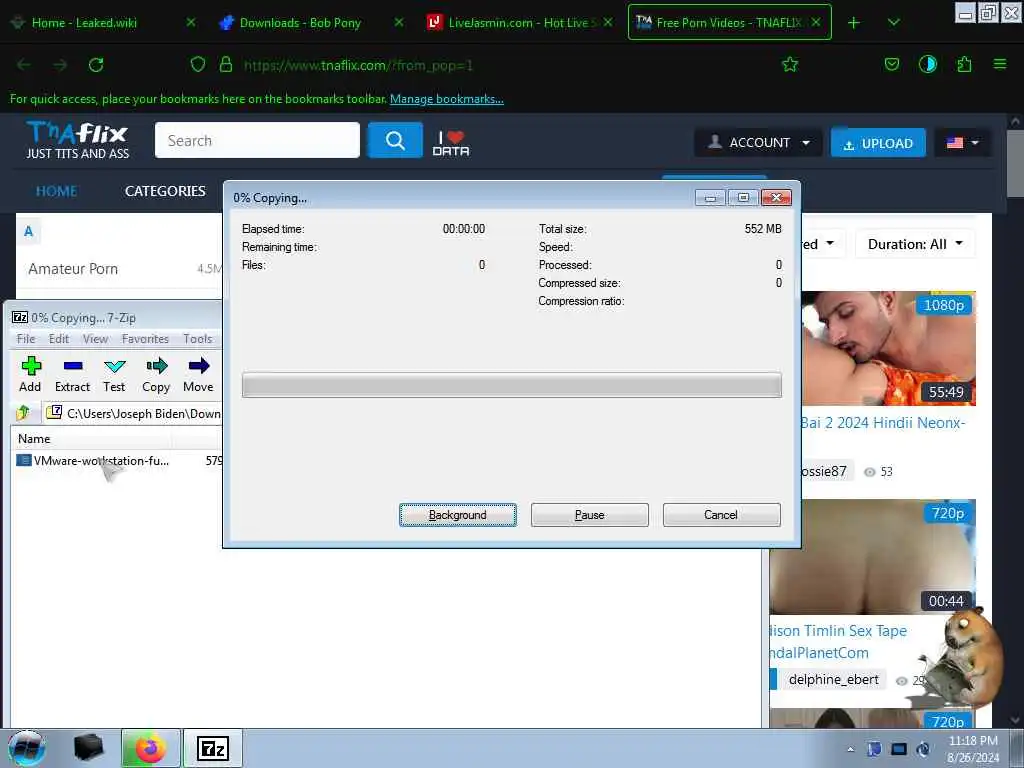Open Manage bookmarks link
The width and height of the screenshot is (1024, 768).
[x=447, y=99]
